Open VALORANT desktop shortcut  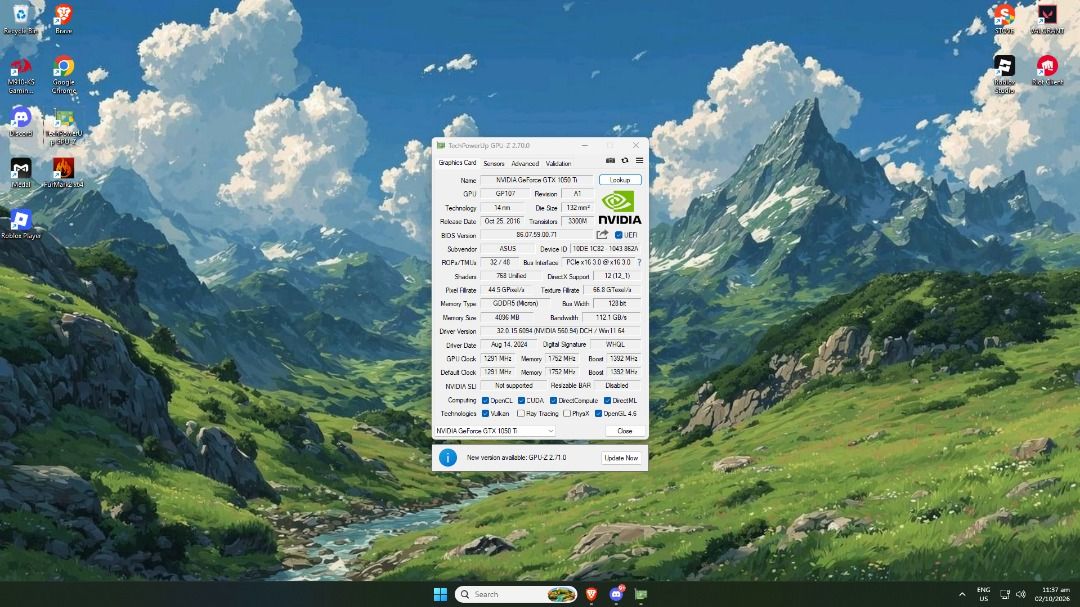point(1047,19)
